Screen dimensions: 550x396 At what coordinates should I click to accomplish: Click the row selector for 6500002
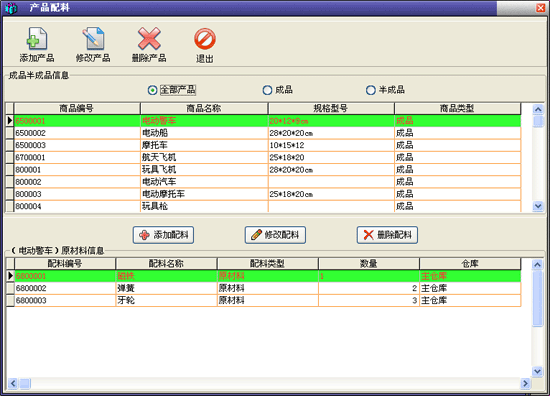[10, 133]
